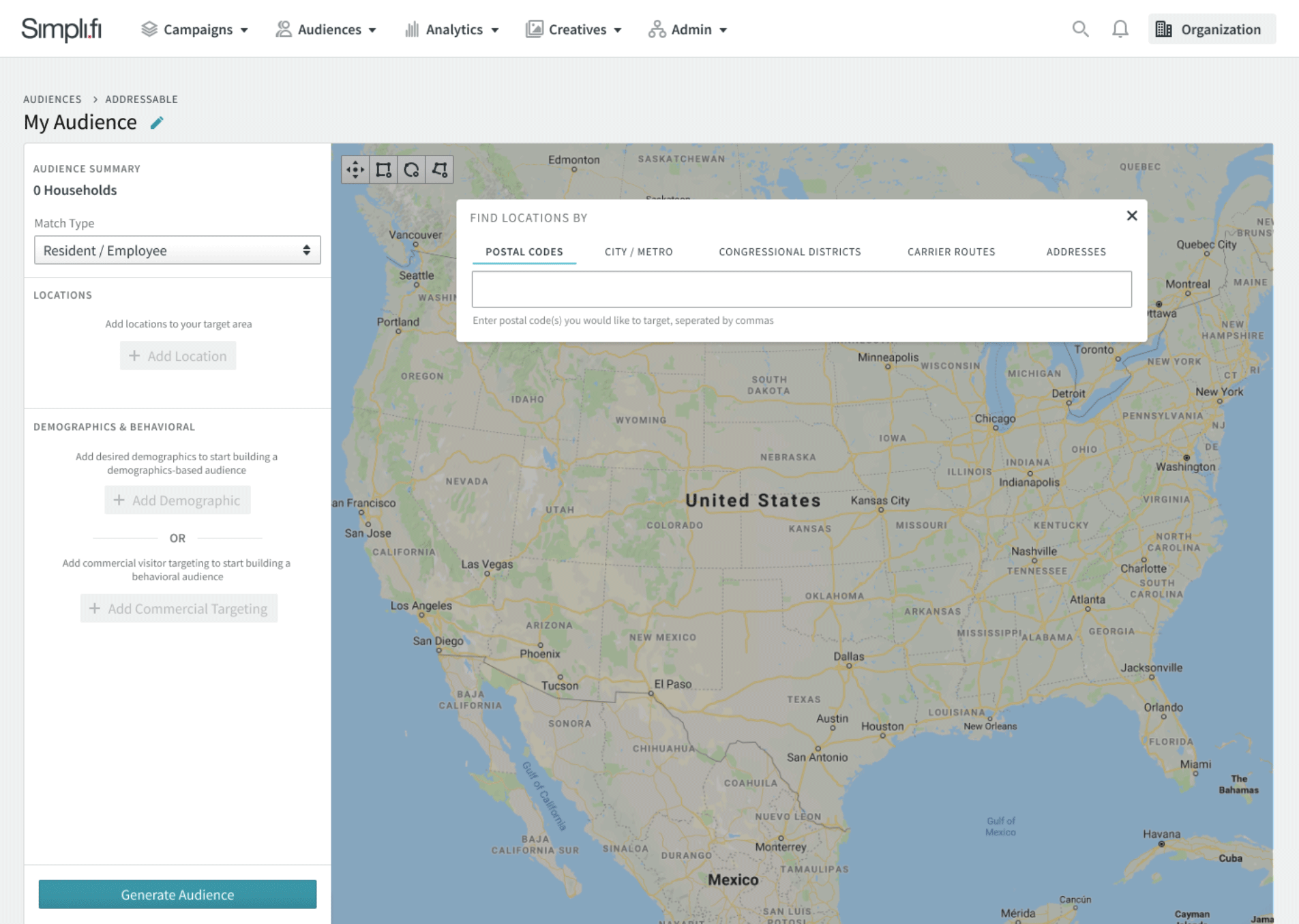The image size is (1299, 924).
Task: Switch to the Carrier Routes tab
Action: (x=951, y=252)
